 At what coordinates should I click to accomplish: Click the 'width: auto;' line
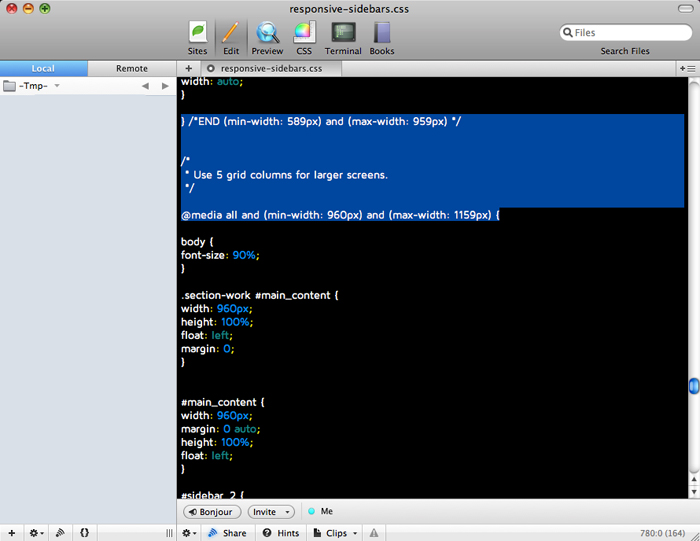(x=212, y=81)
